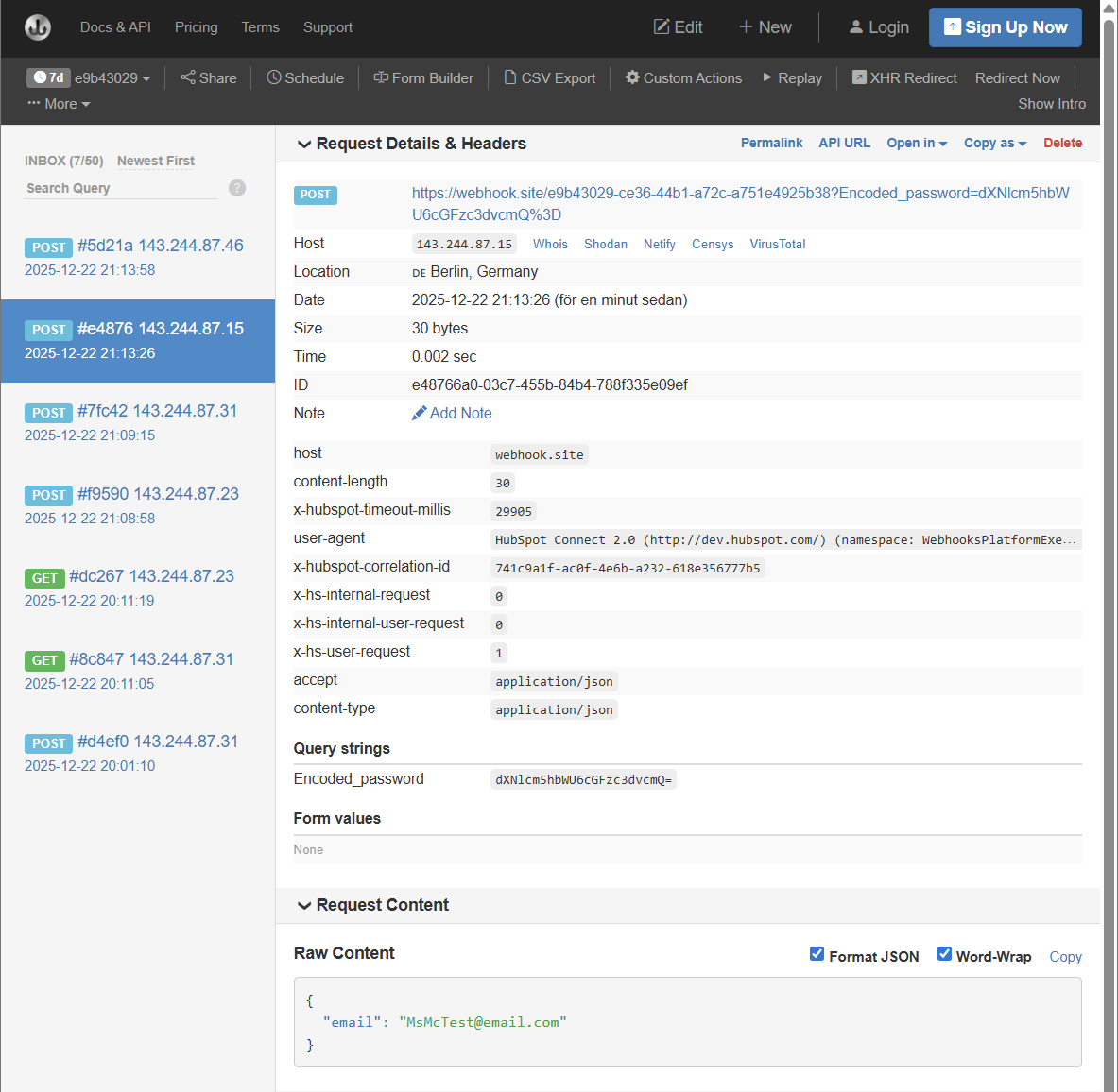The image size is (1118, 1092).
Task: Open the Docs & API page
Action: pyautogui.click(x=114, y=27)
